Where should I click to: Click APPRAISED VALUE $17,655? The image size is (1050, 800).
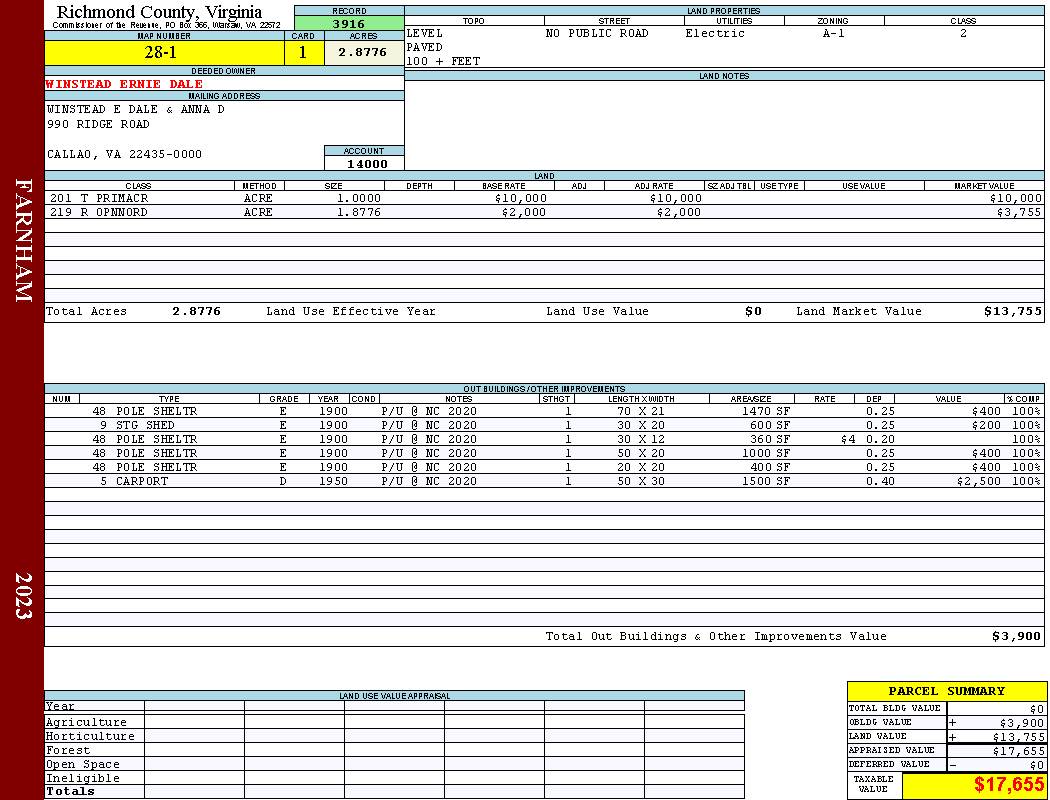(x=1019, y=751)
